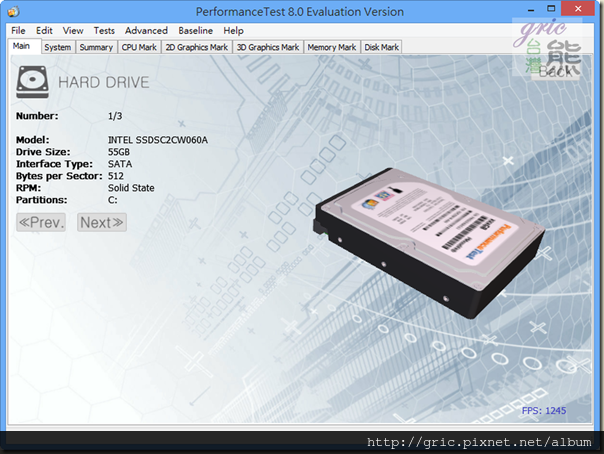The height and width of the screenshot is (454, 604).
Task: Open the Edit menu
Action: click(x=44, y=30)
